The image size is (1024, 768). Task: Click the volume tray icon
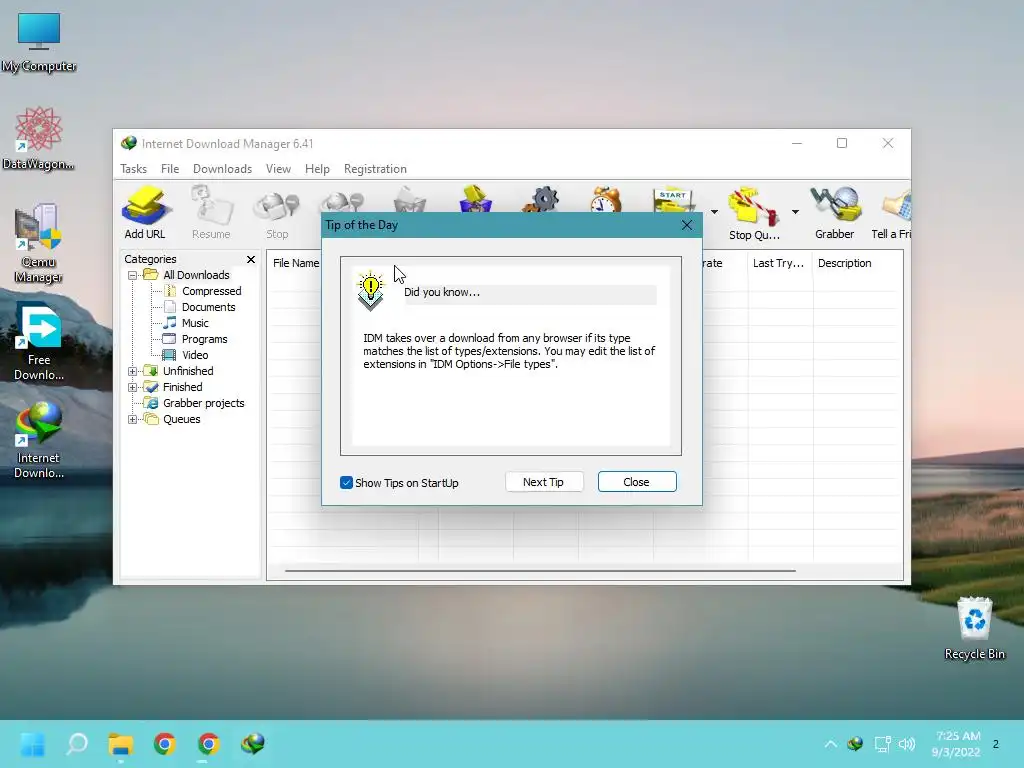[906, 744]
